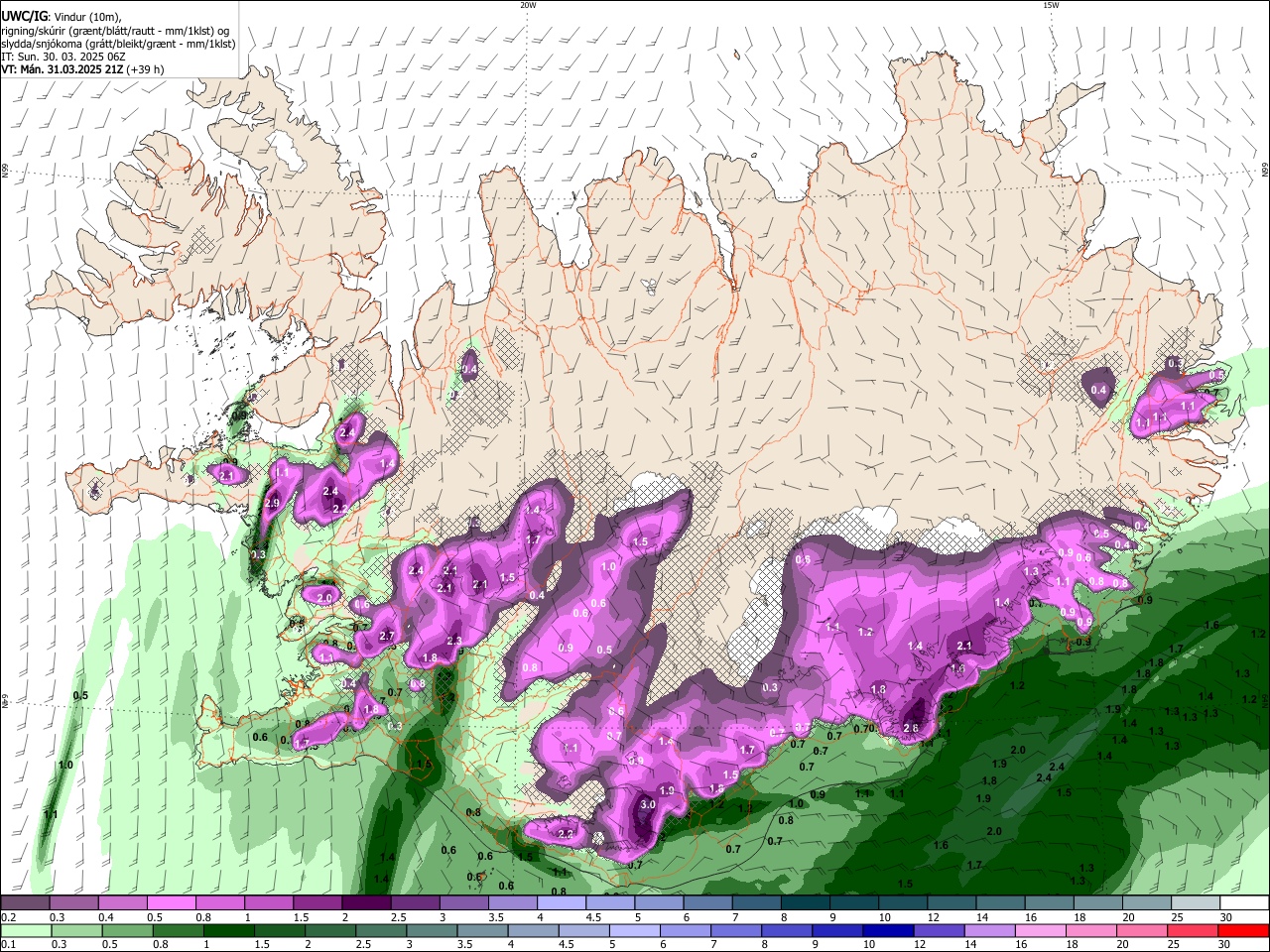Image resolution: width=1270 pixels, height=952 pixels.
Task: Click the white 30 snow legend swatch
Action: (x=1244, y=903)
